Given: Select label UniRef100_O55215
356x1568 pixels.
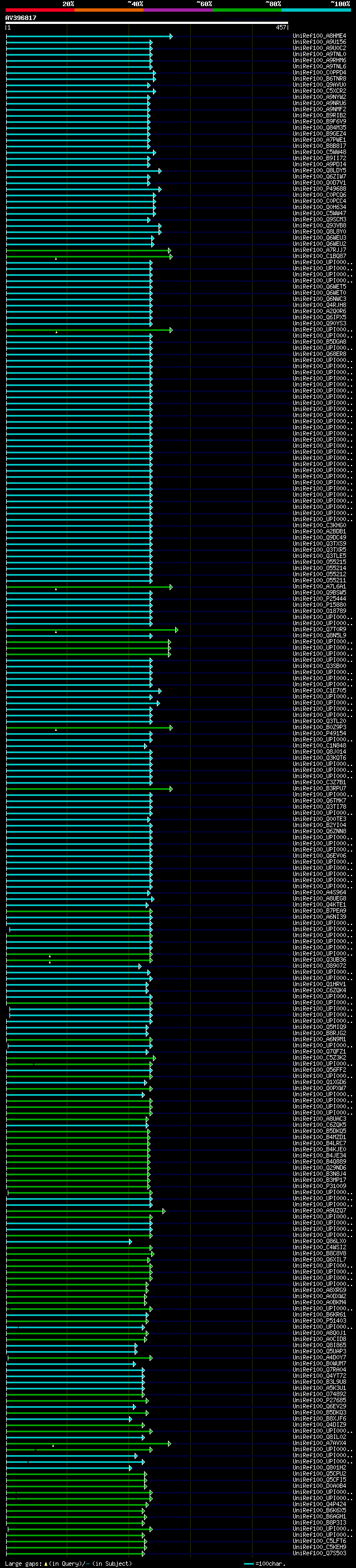Looking at the screenshot, I should click(x=319, y=562).
